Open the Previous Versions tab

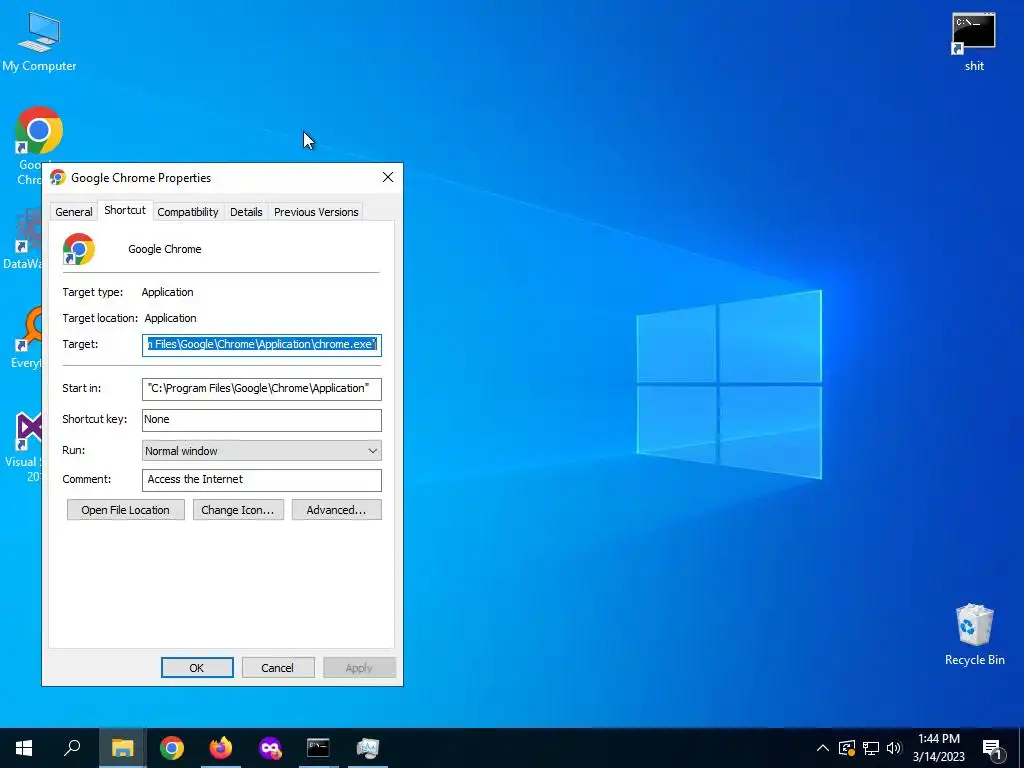click(x=316, y=212)
